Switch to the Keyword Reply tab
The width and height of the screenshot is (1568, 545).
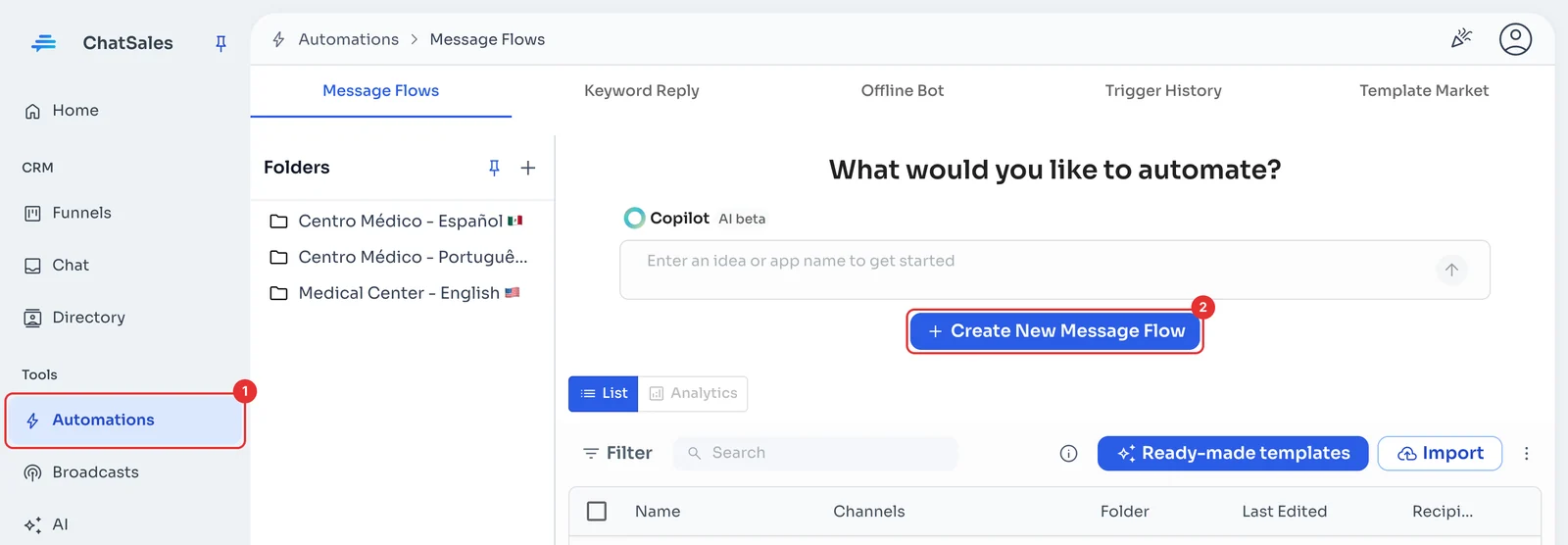(642, 91)
